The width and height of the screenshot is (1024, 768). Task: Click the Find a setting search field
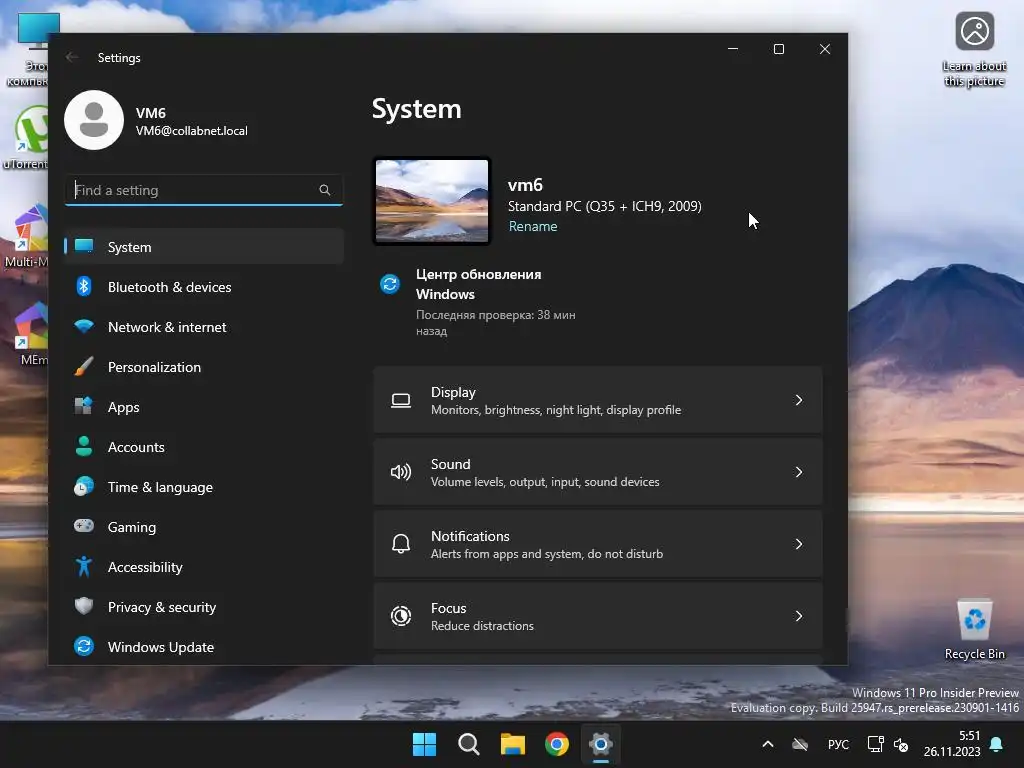[204, 190]
